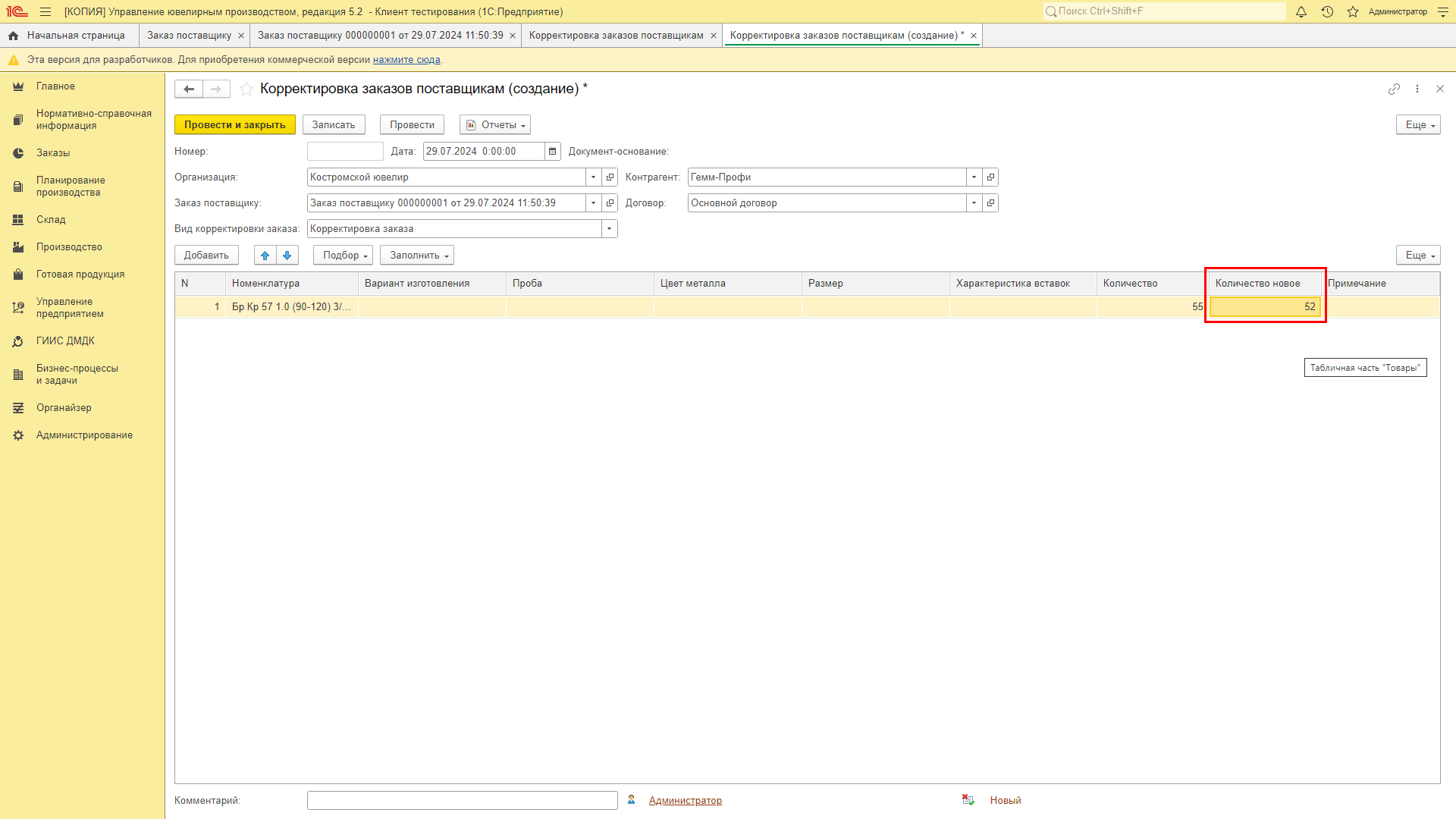The width and height of the screenshot is (1456, 819).
Task: Click the Записать button
Action: [x=334, y=124]
